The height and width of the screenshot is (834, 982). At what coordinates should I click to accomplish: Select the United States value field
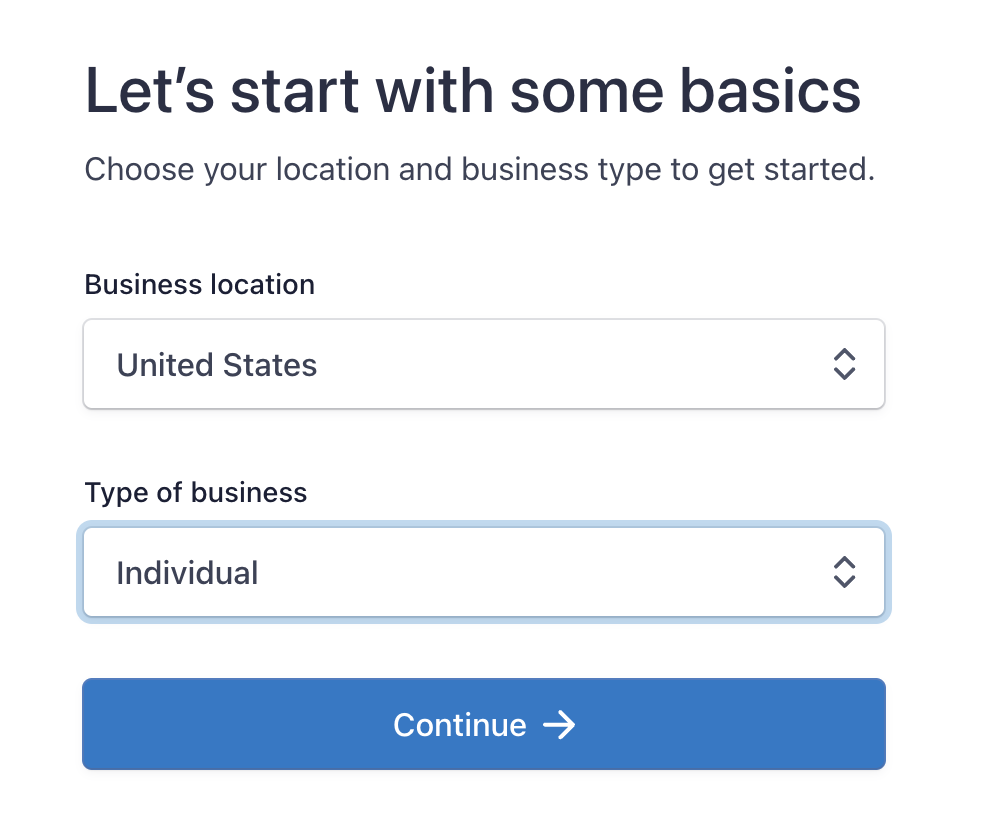click(216, 364)
